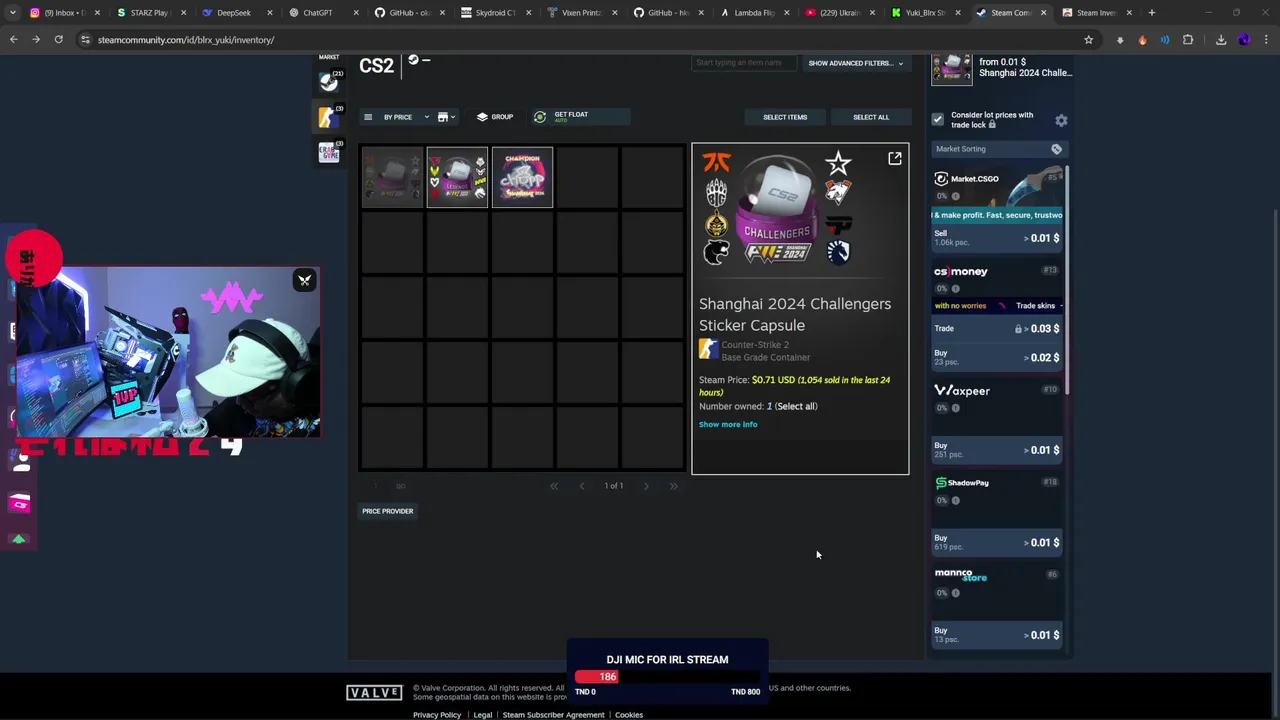Click SELECT ALL button

tap(871, 117)
